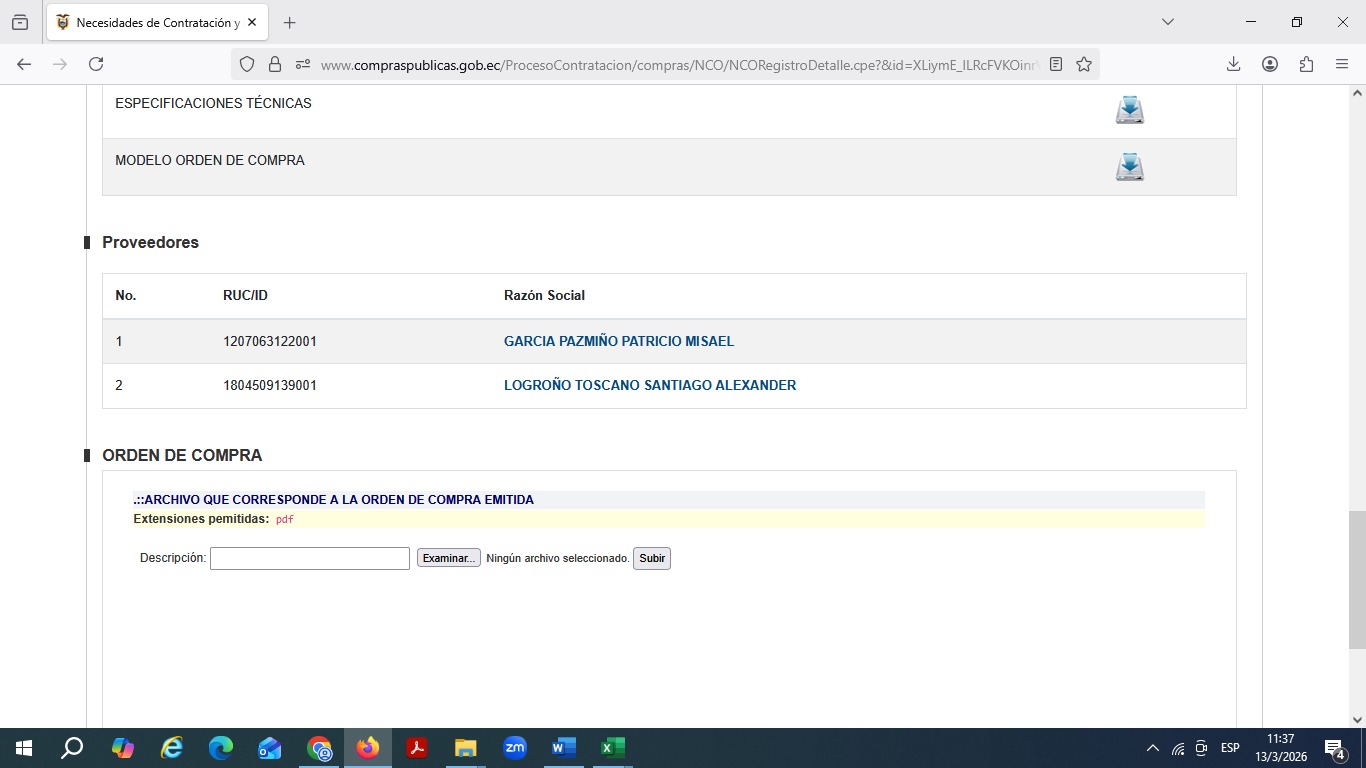Bookmark this page with the star icon
Screen dimensions: 1366x768
[1084, 64]
